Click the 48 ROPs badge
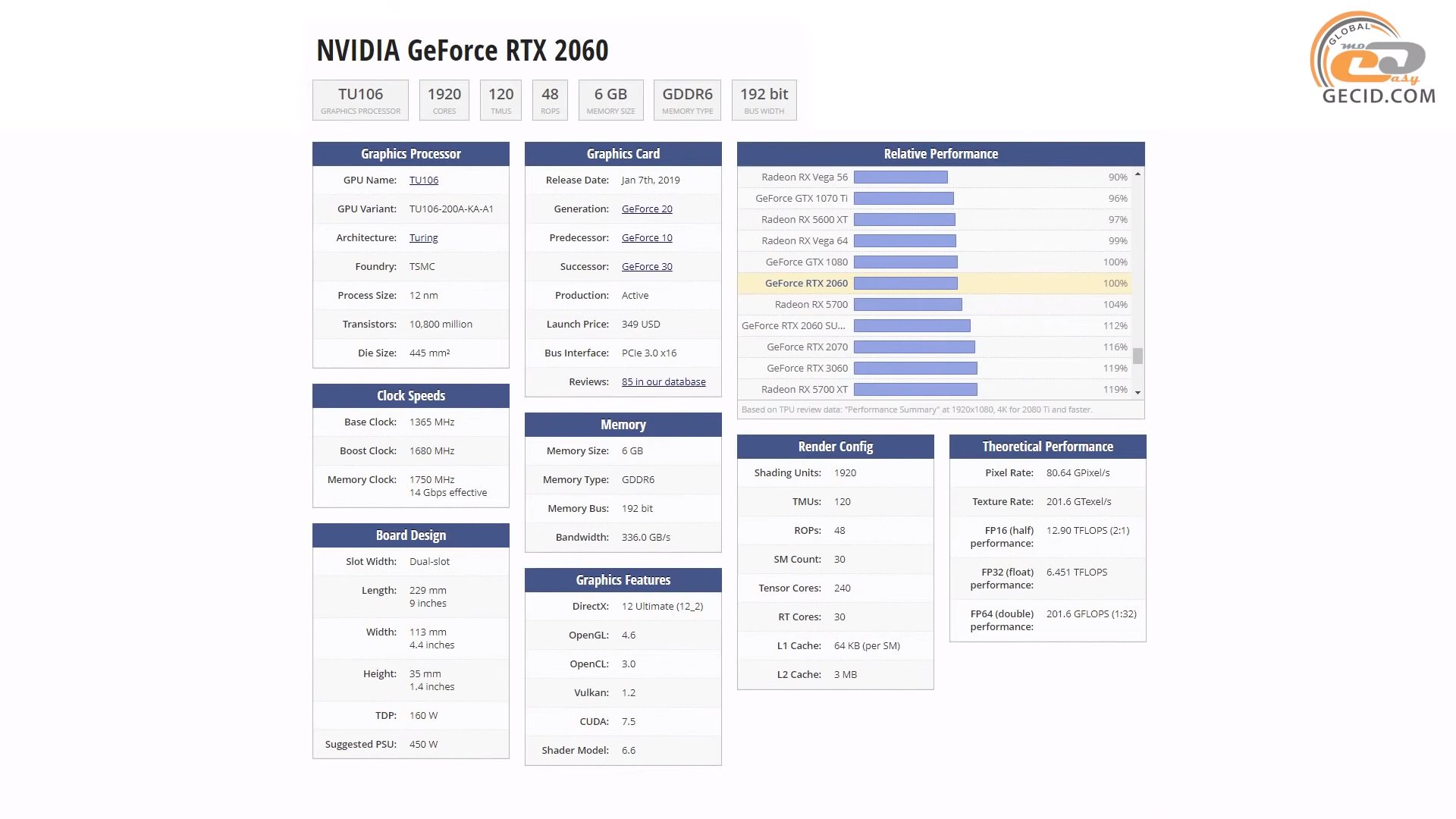The width and height of the screenshot is (1456, 819). (x=550, y=100)
